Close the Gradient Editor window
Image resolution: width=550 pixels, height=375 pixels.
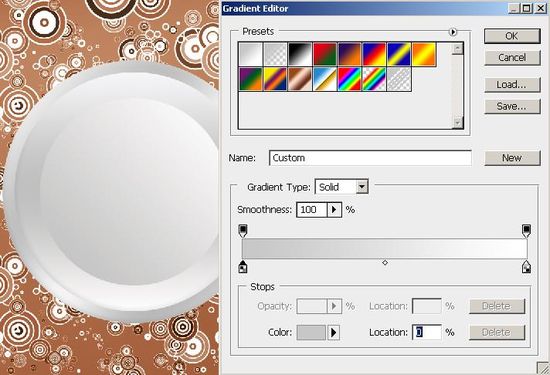coord(541,8)
